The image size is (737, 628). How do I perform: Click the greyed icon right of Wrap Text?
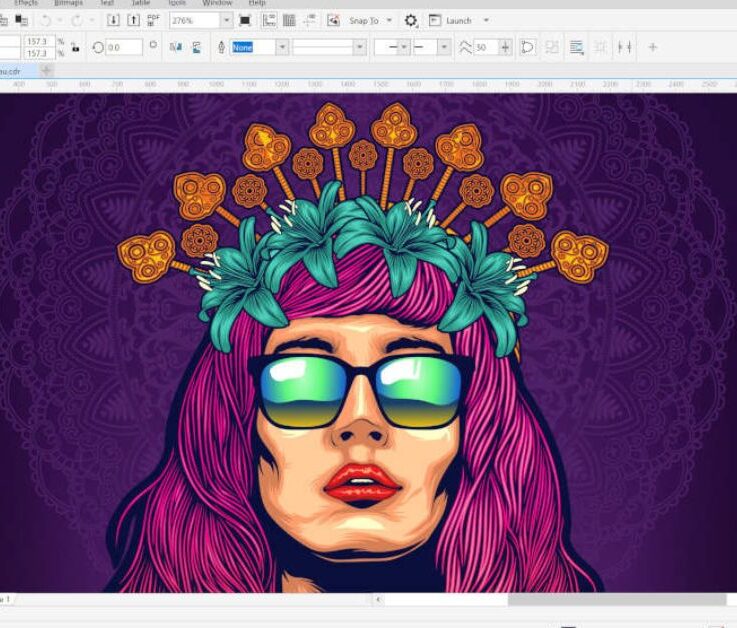pyautogui.click(x=600, y=47)
